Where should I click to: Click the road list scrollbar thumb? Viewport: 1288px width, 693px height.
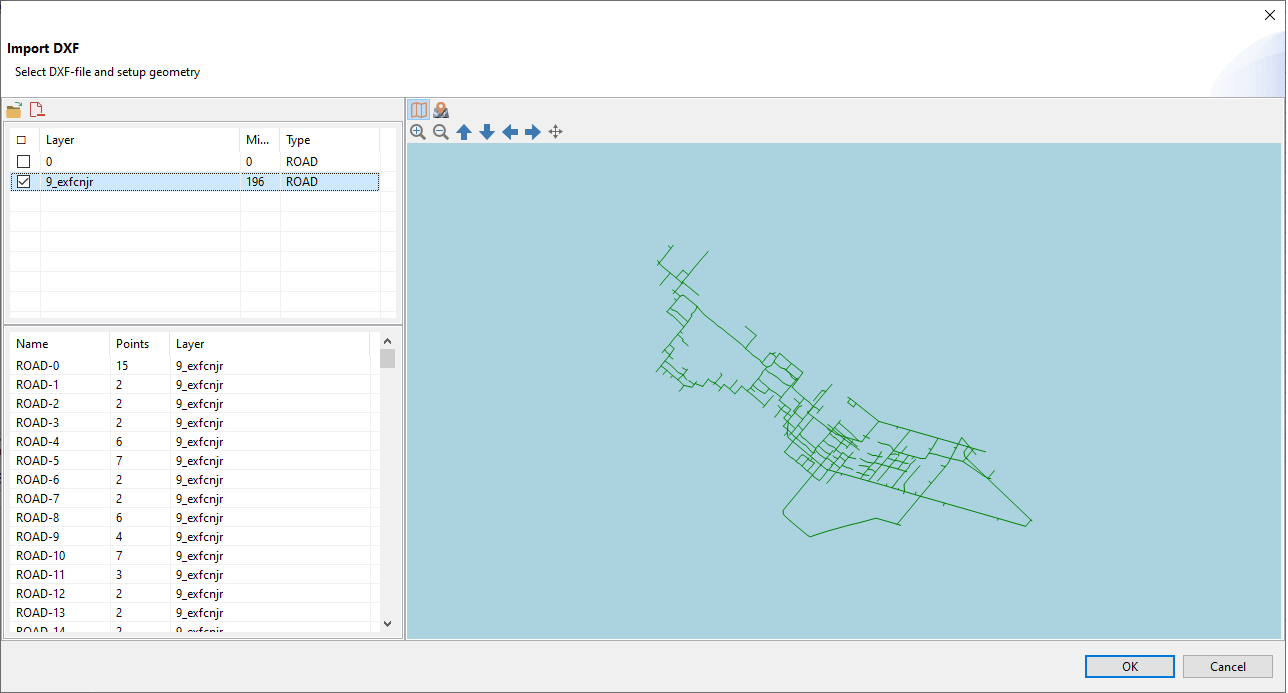(x=388, y=358)
